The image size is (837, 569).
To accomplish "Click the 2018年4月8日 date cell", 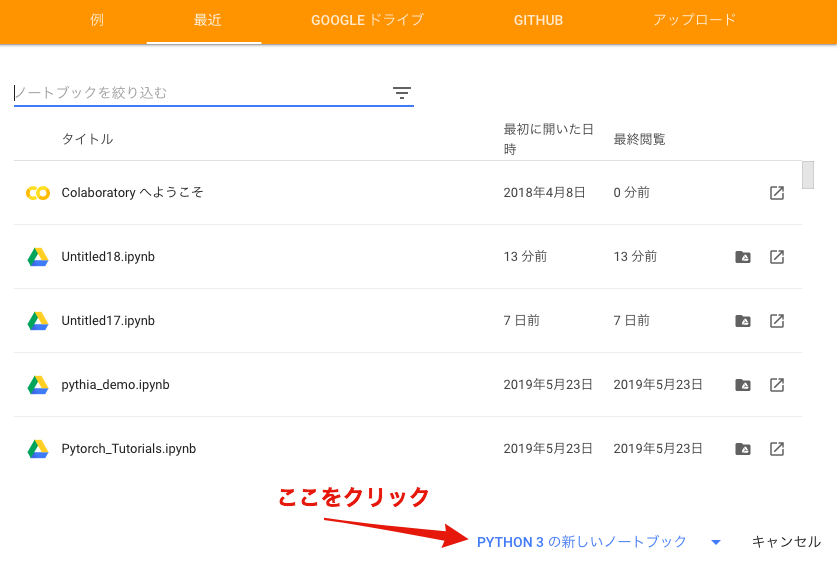I will pos(544,193).
